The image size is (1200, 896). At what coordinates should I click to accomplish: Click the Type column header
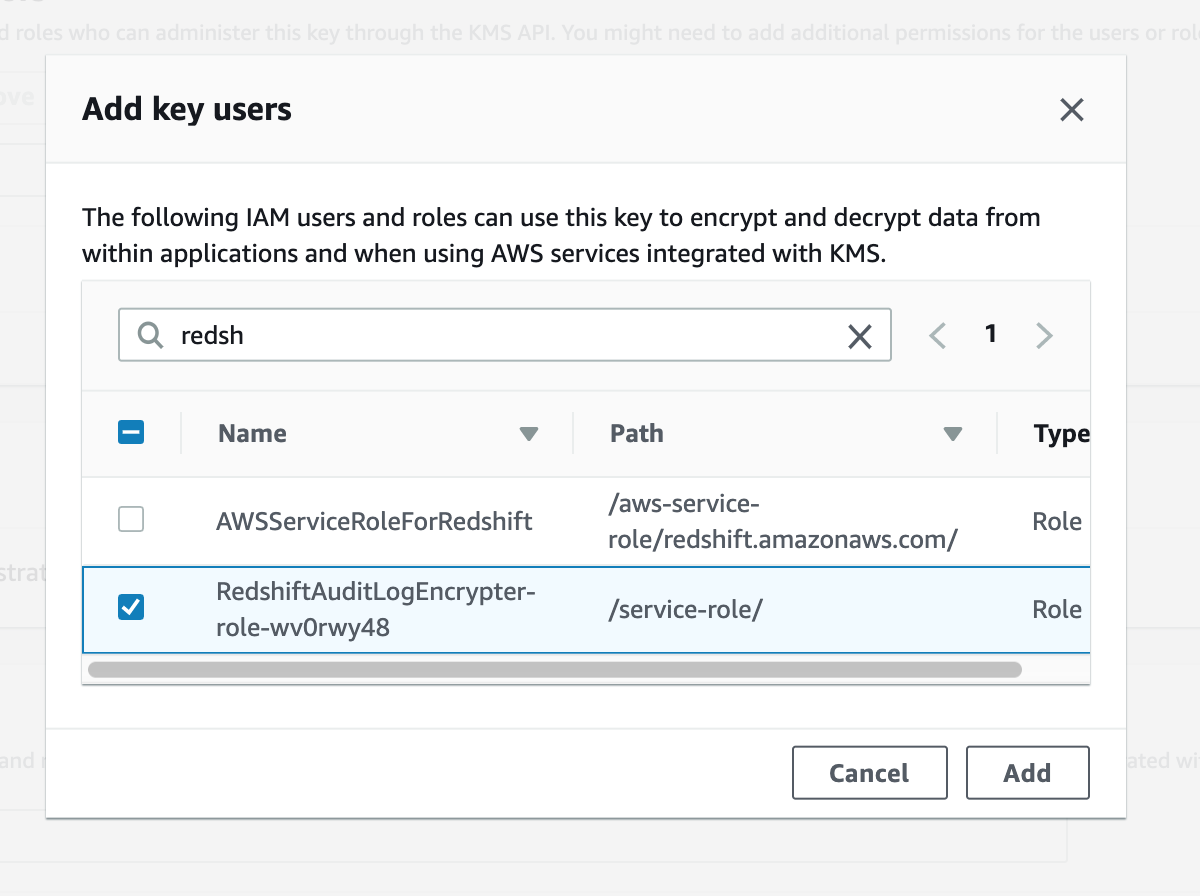1061,434
